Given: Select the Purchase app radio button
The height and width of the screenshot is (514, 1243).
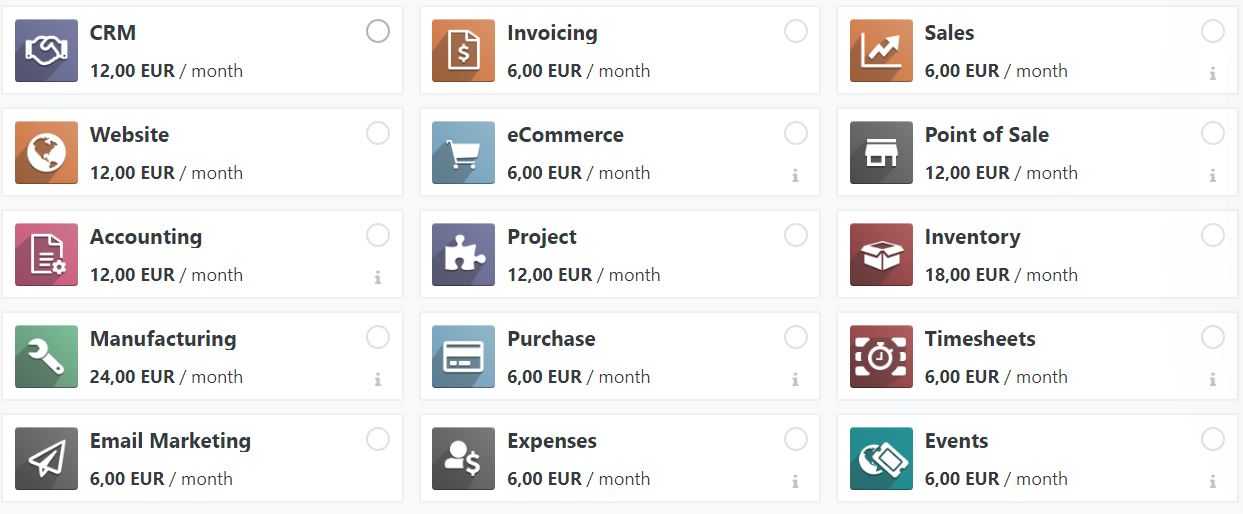Looking at the screenshot, I should (796, 337).
